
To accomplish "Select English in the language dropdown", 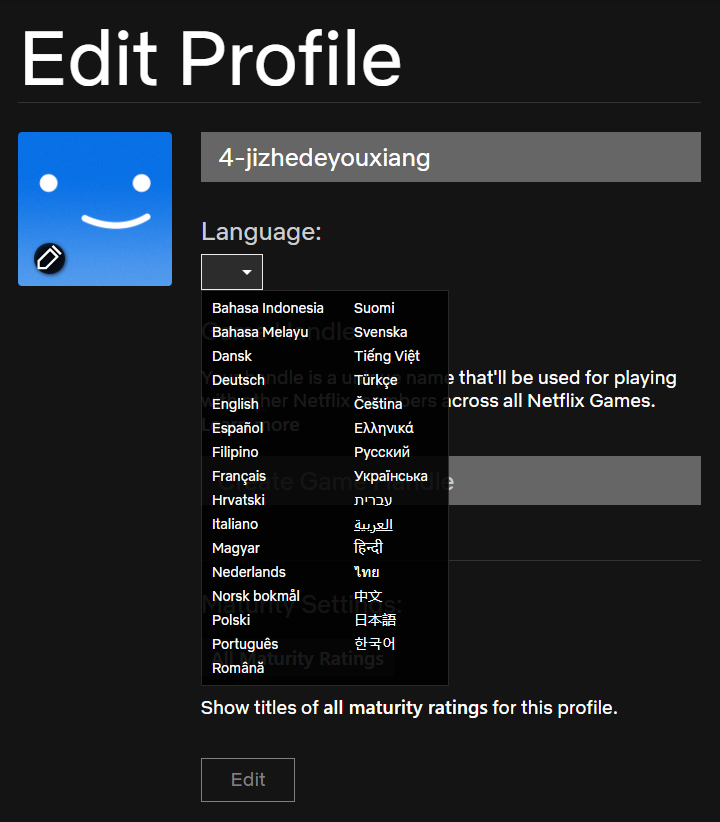I will (x=235, y=404).
